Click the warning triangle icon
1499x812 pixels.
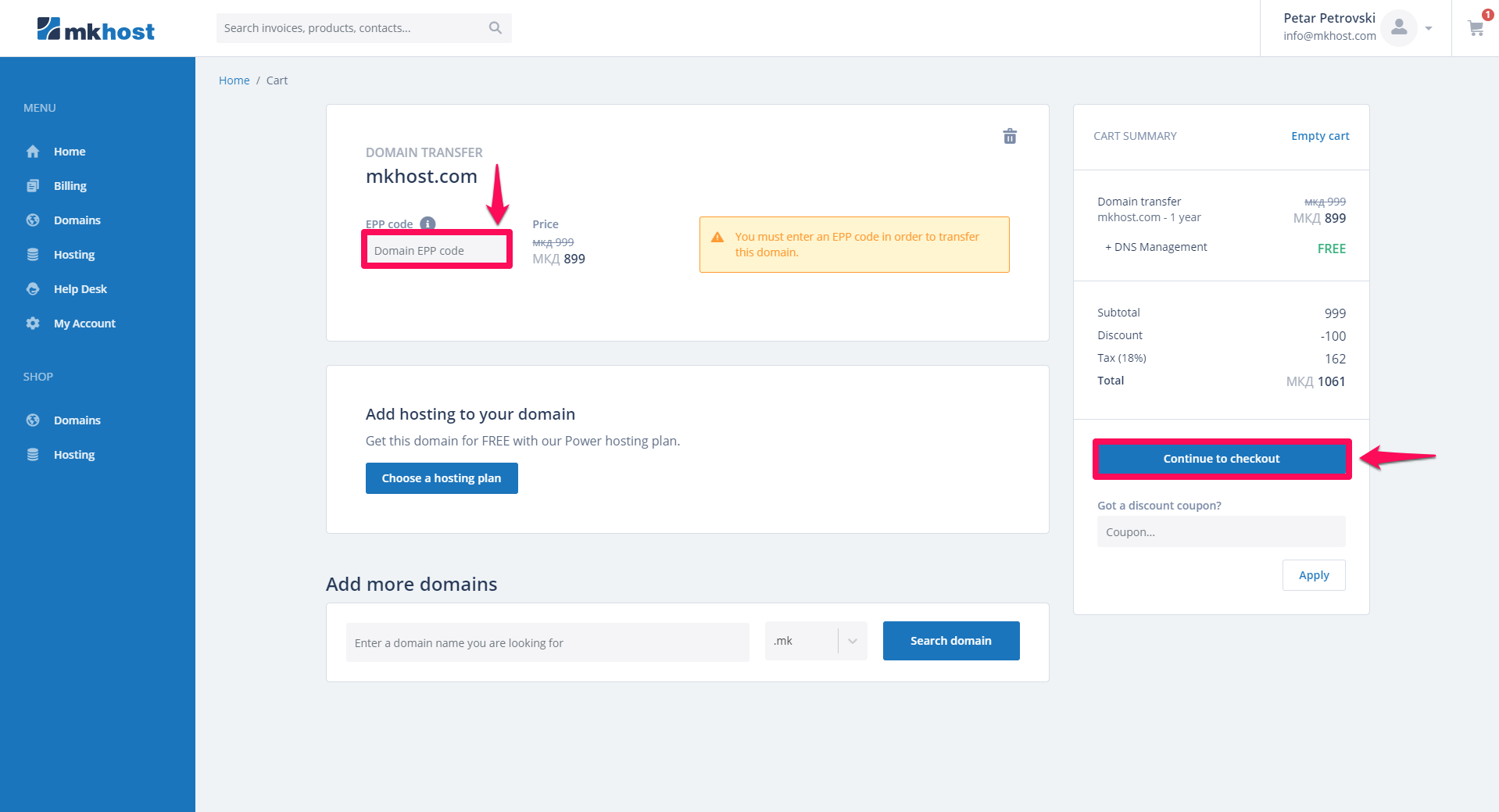point(717,237)
